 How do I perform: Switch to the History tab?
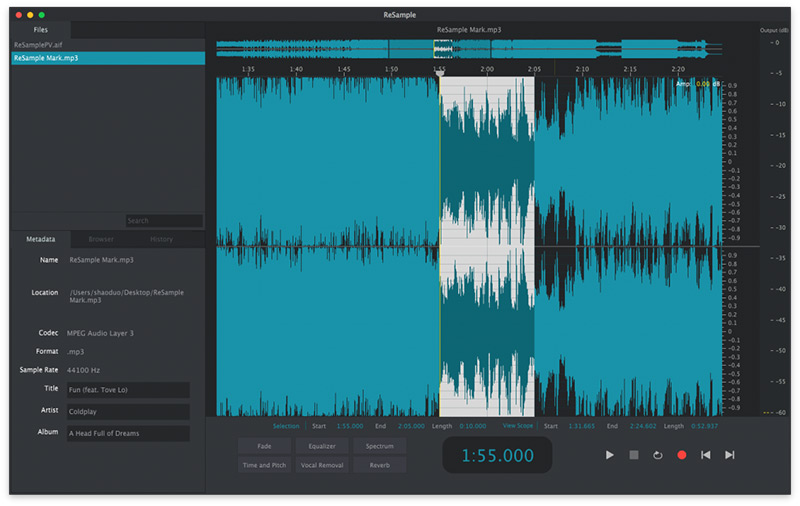pyautogui.click(x=161, y=240)
